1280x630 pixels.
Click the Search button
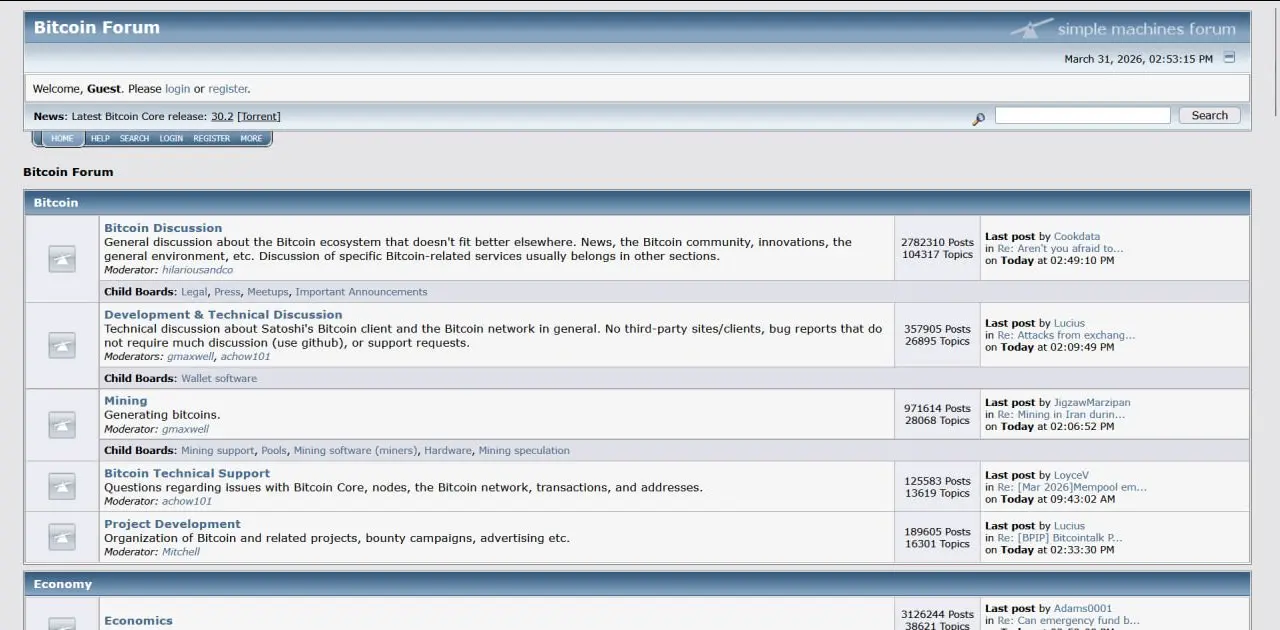click(x=1209, y=115)
